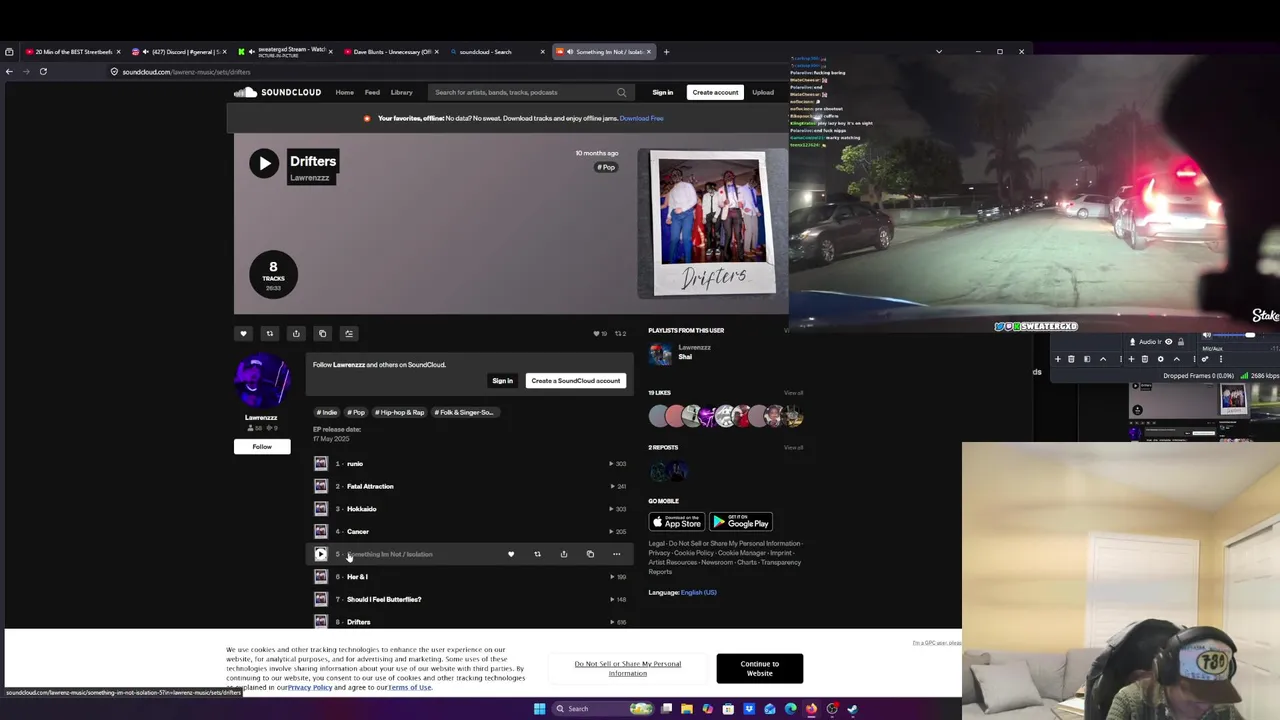
Task: Switch to the Dave Blunts - Unnecessary tab
Action: [391, 52]
